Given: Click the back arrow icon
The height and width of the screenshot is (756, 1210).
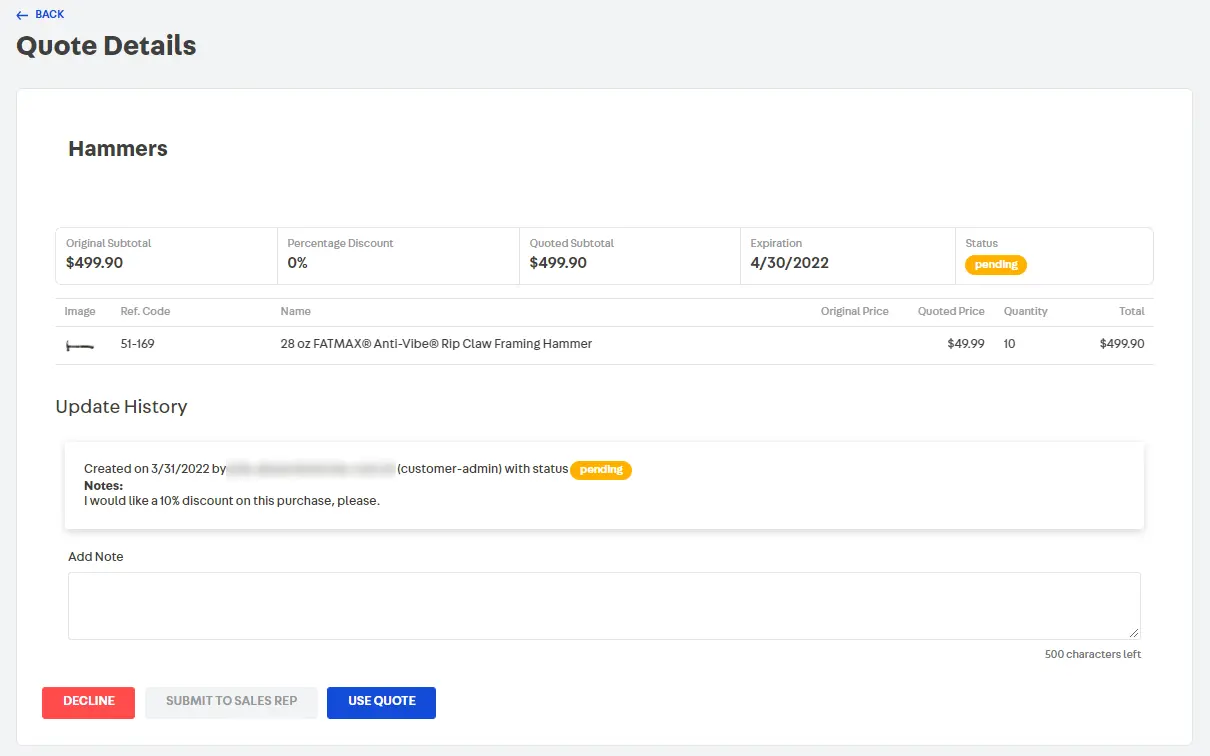Looking at the screenshot, I should pos(22,15).
